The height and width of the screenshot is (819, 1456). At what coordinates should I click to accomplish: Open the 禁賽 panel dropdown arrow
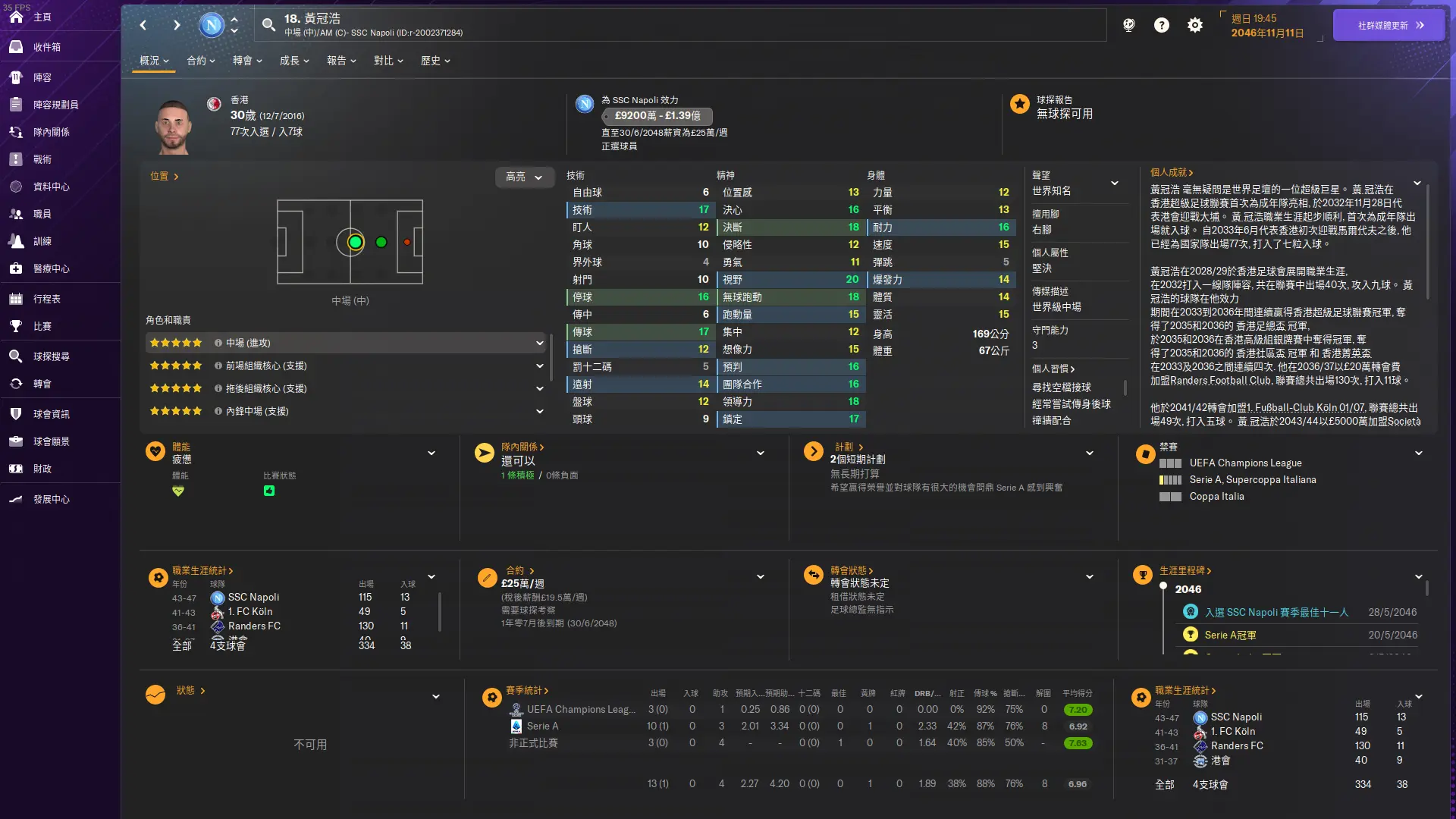point(1419,453)
